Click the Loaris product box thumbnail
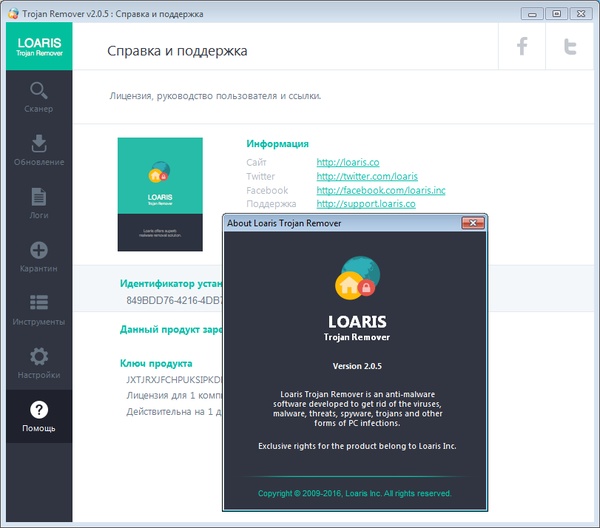The width and height of the screenshot is (600, 528). click(160, 194)
